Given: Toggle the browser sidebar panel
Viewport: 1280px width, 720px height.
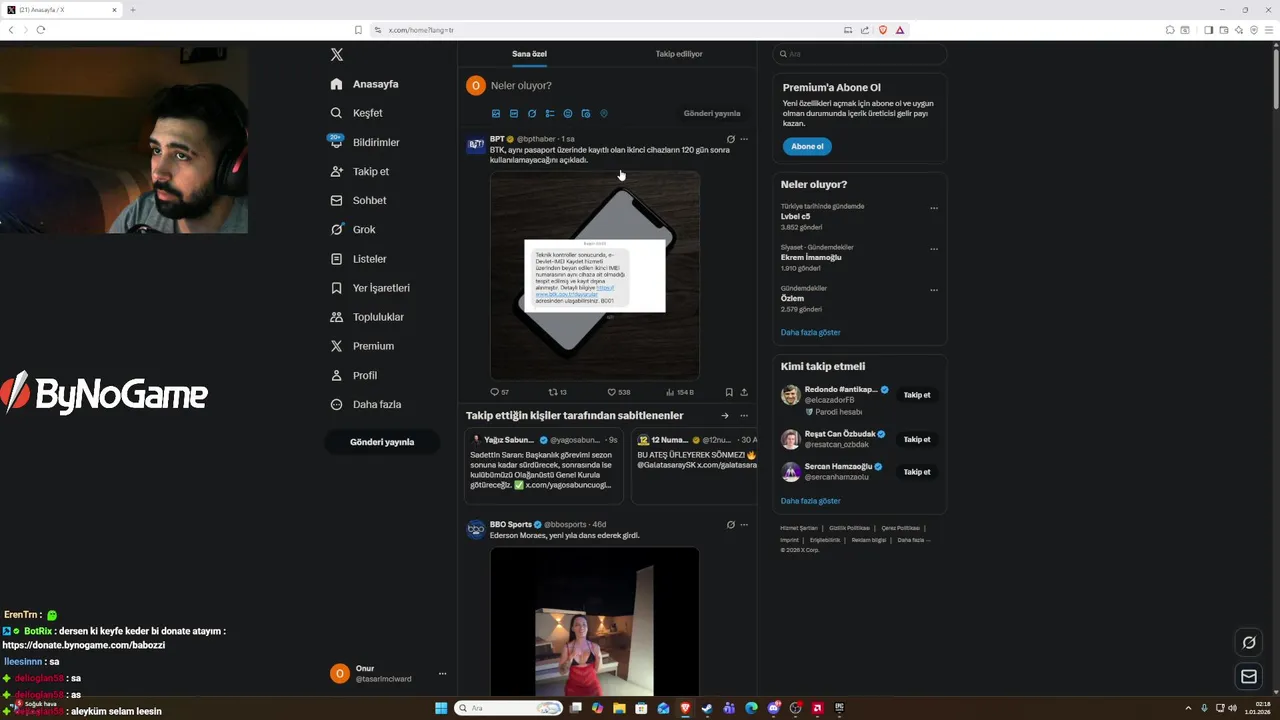Looking at the screenshot, I should pos(1208,30).
